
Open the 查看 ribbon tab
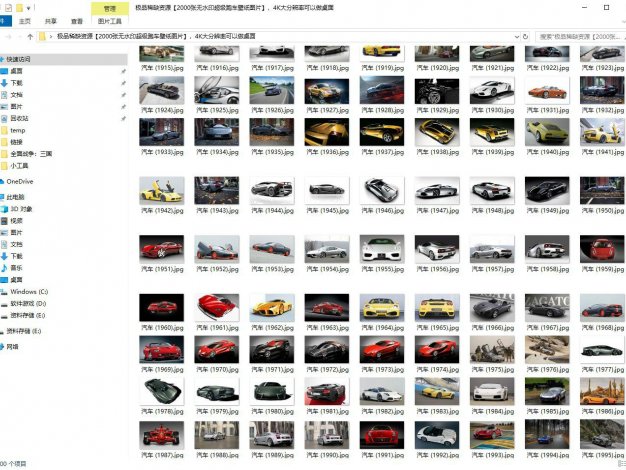78,20
